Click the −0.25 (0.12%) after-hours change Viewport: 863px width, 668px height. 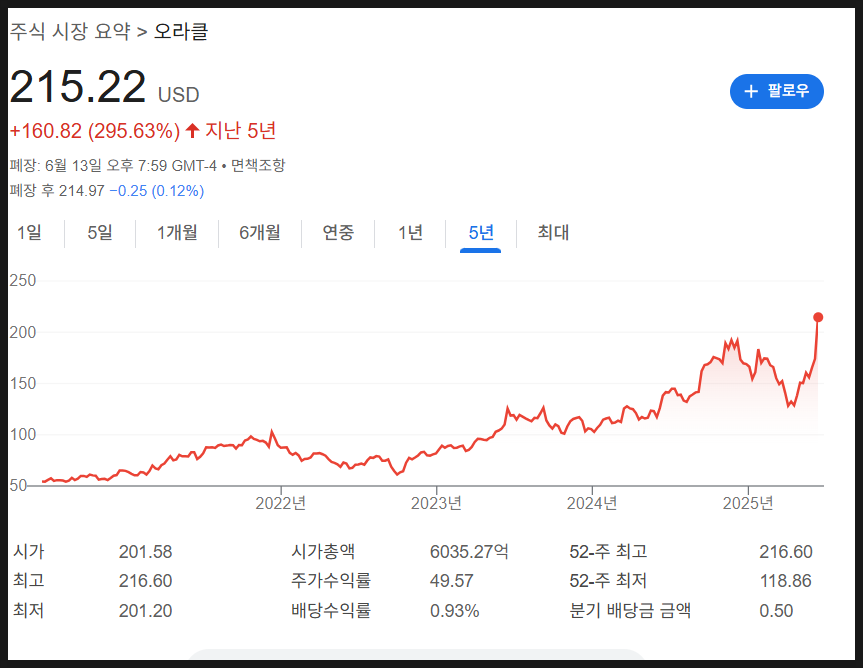(x=157, y=191)
